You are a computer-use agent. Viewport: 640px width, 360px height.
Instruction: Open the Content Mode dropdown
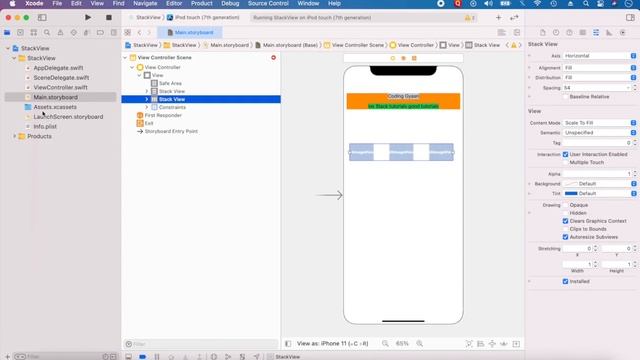[599, 123]
